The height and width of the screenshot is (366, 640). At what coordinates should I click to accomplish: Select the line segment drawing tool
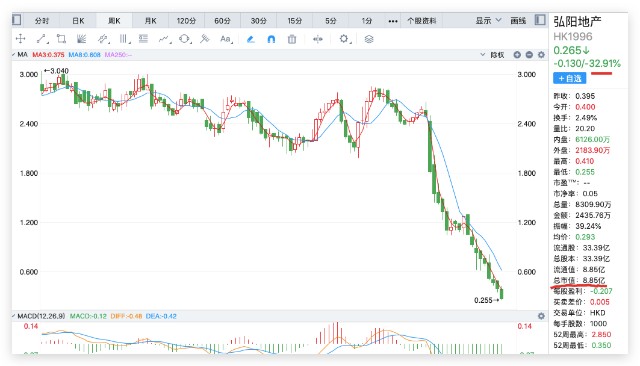point(42,39)
